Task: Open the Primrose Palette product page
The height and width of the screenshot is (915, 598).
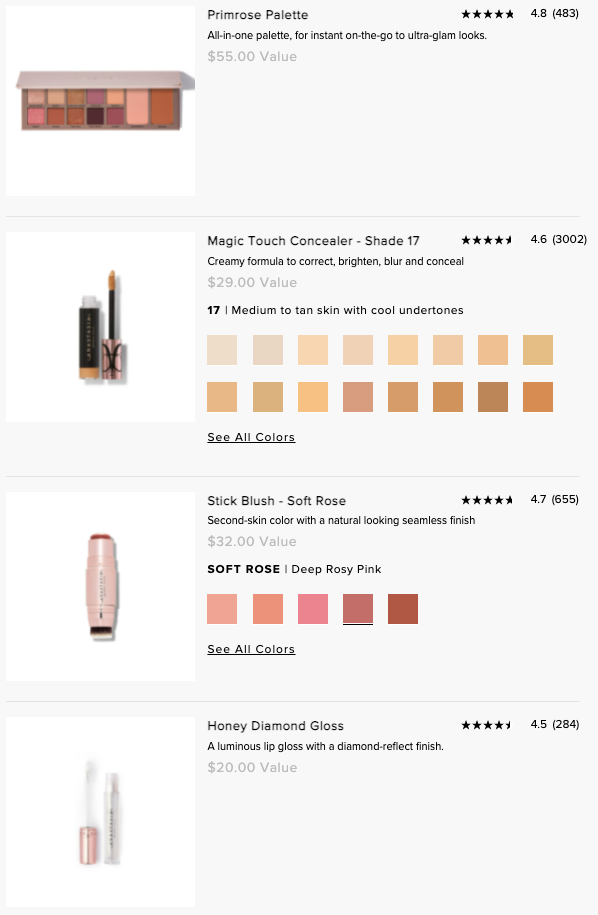Action: [257, 14]
